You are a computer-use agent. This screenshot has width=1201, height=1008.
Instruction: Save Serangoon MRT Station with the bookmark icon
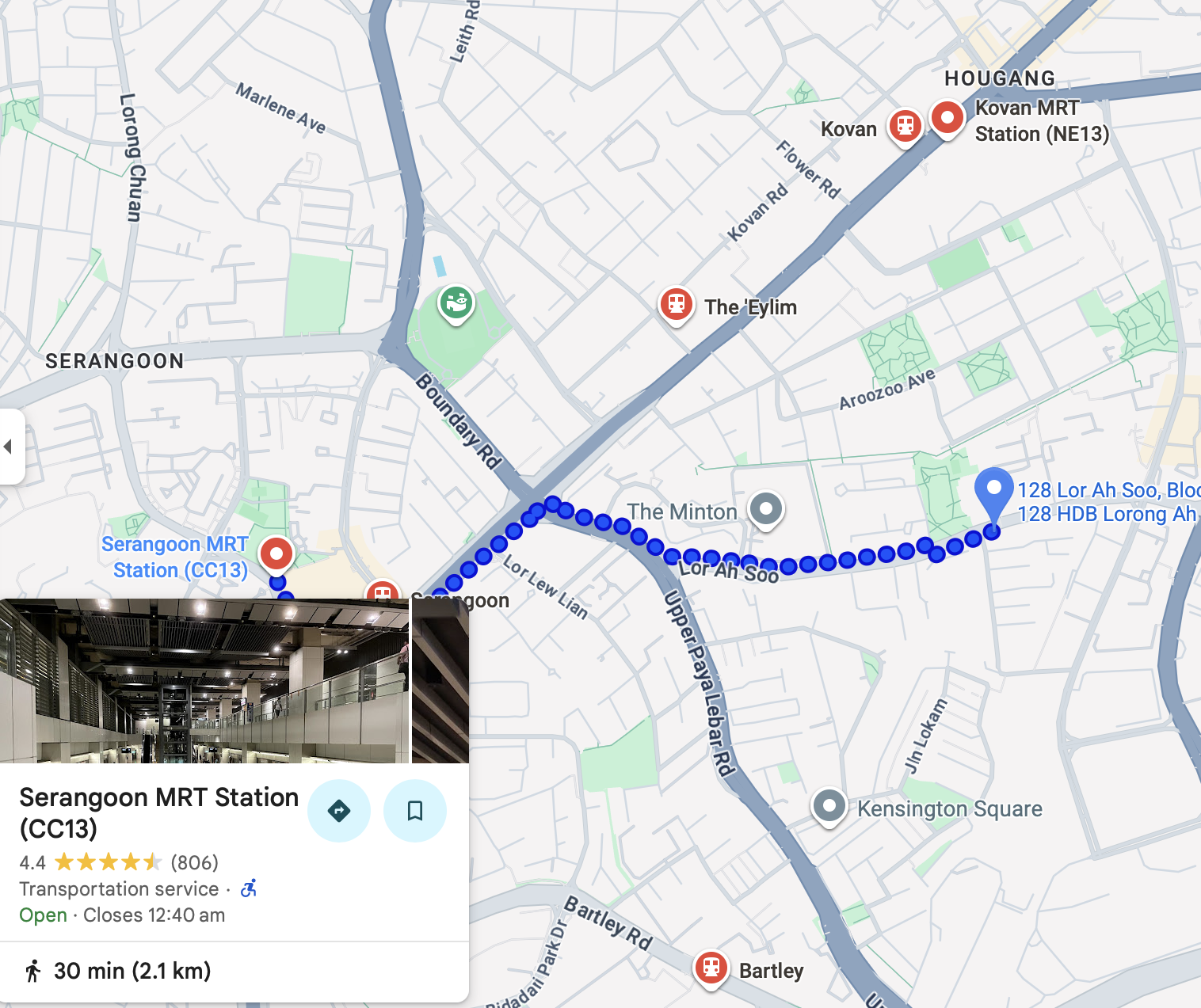pyautogui.click(x=415, y=811)
